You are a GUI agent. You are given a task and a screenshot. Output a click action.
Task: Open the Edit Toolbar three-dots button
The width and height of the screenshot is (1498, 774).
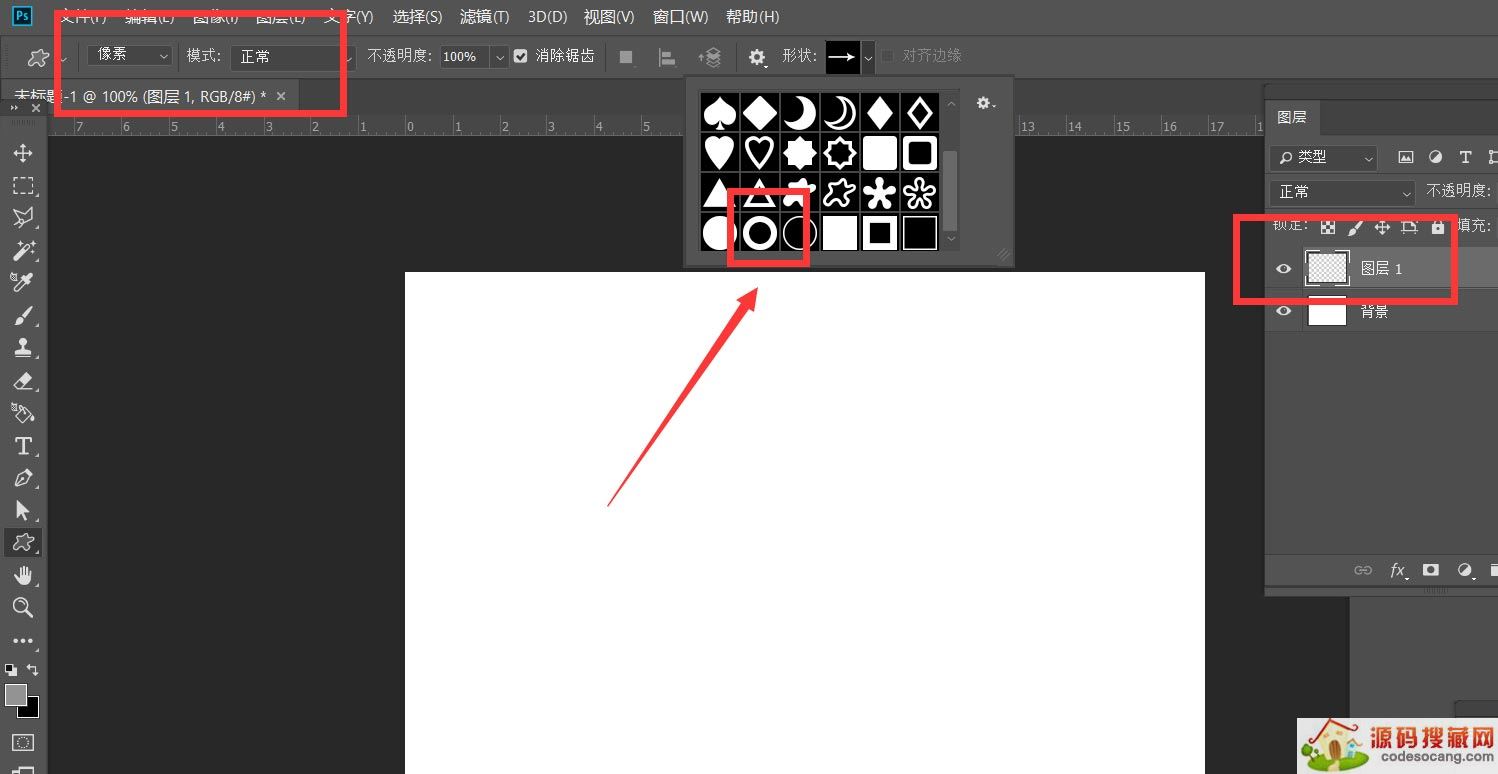22,641
